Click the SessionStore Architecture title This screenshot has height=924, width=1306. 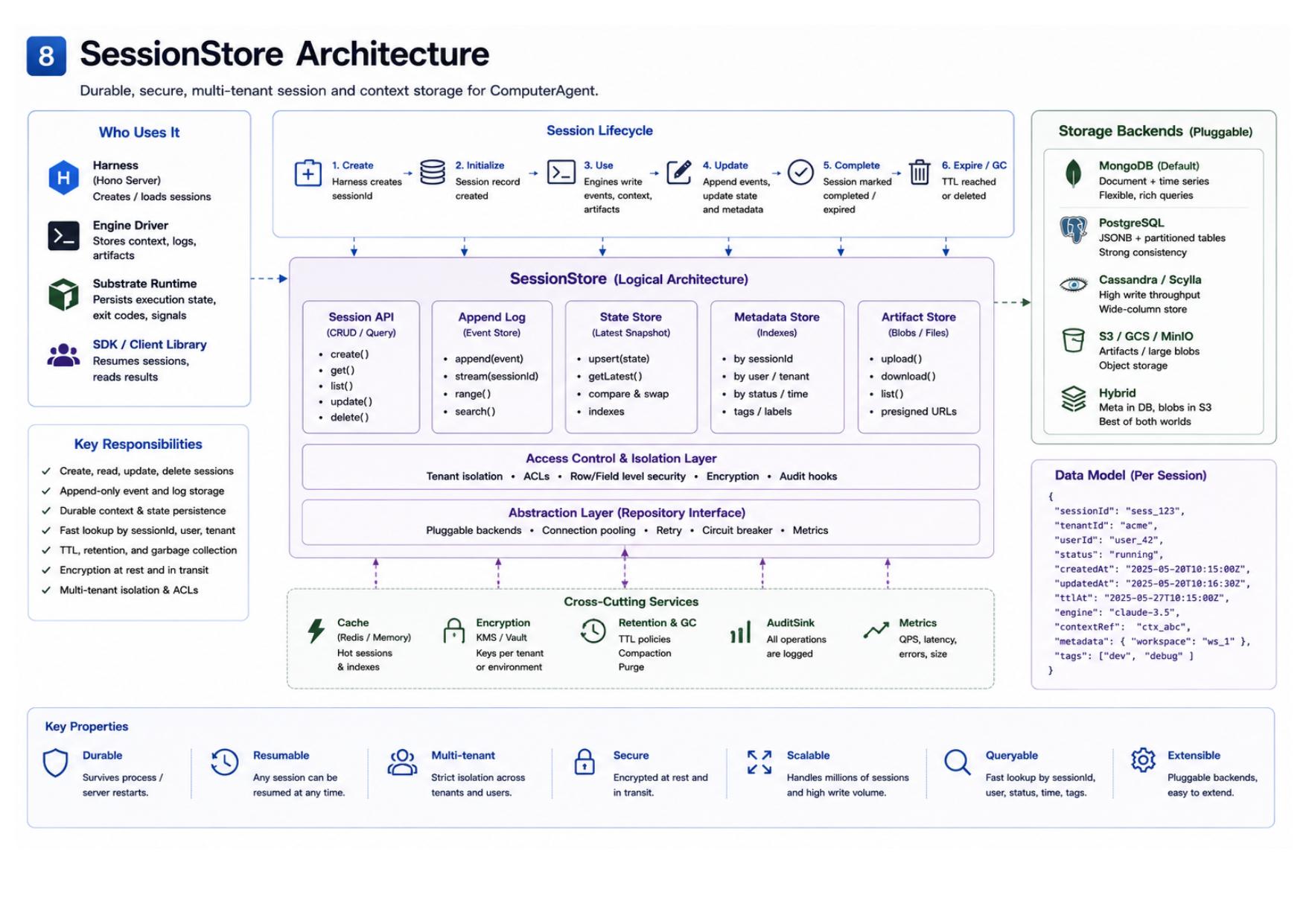tap(284, 54)
